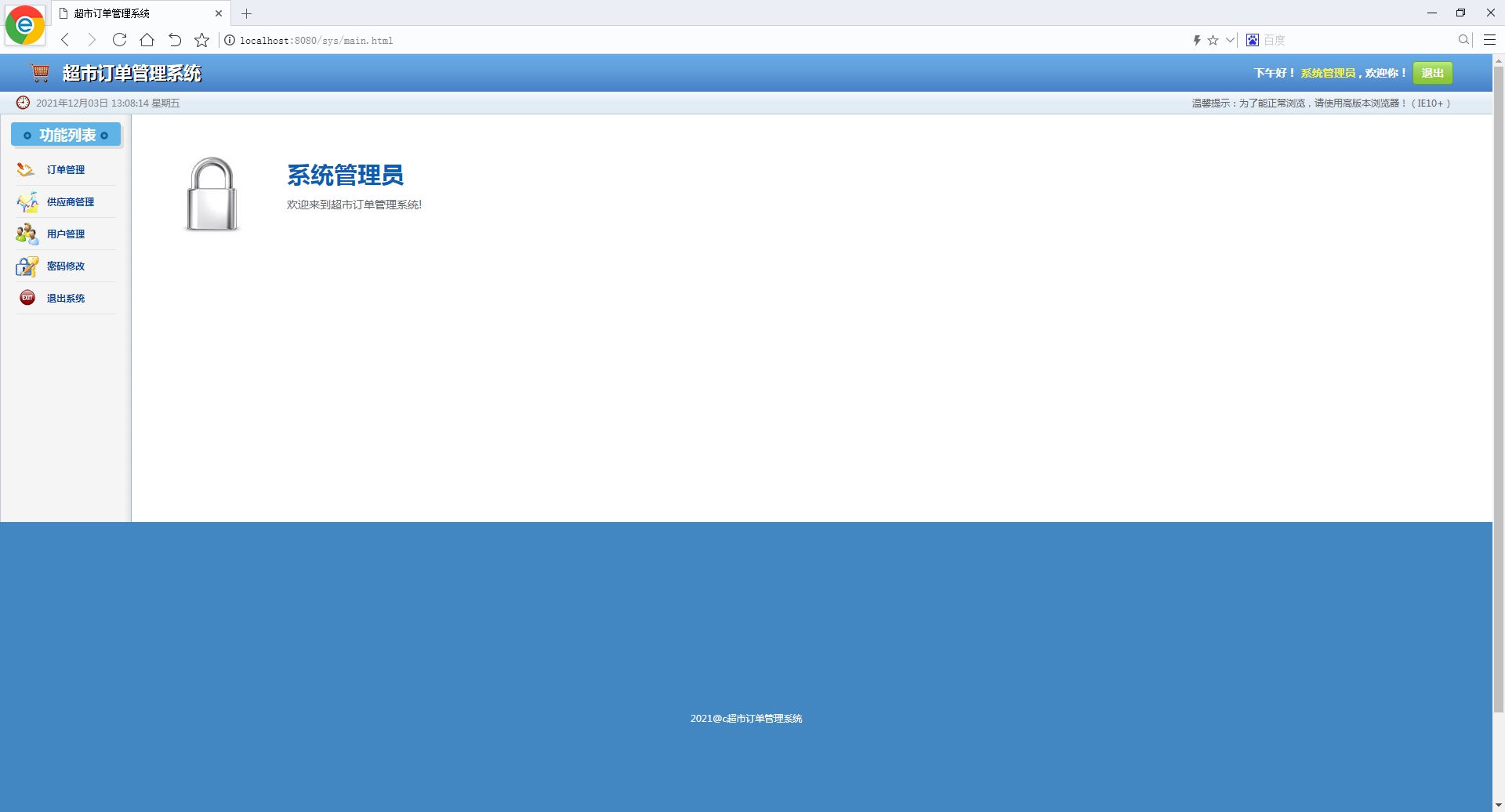Click the clock icon beside the date
This screenshot has width=1505, height=812.
[x=23, y=102]
